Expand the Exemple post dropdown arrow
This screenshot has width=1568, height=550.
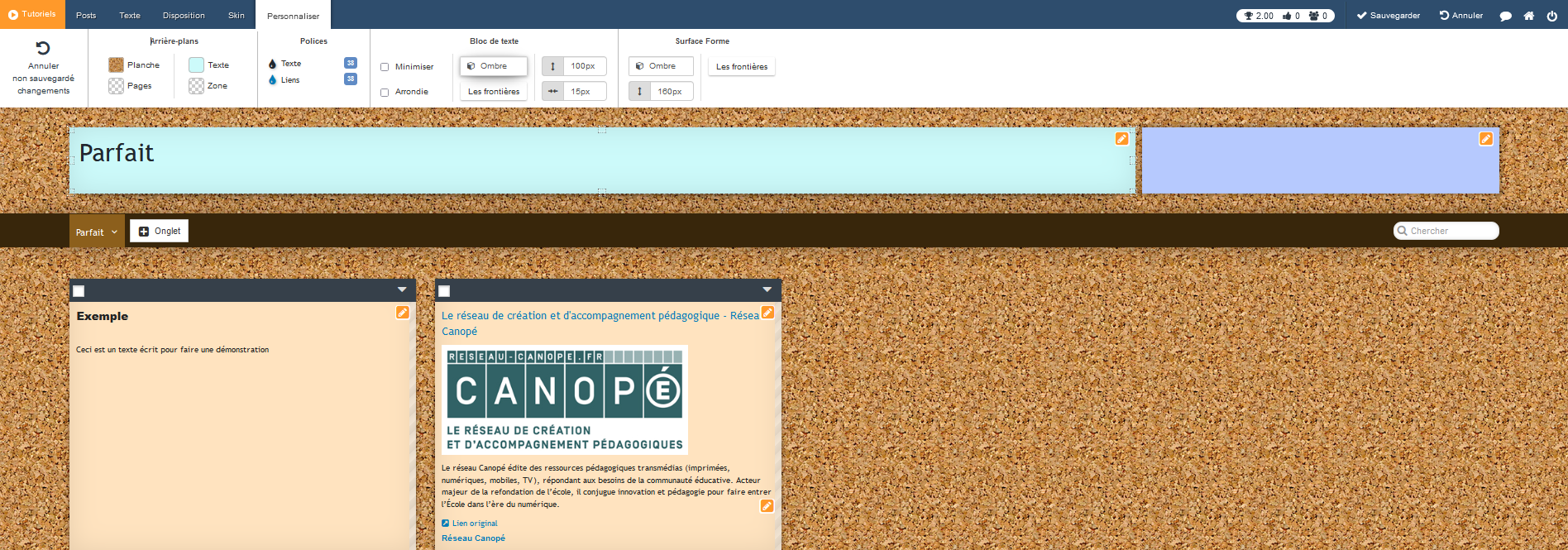(x=402, y=289)
